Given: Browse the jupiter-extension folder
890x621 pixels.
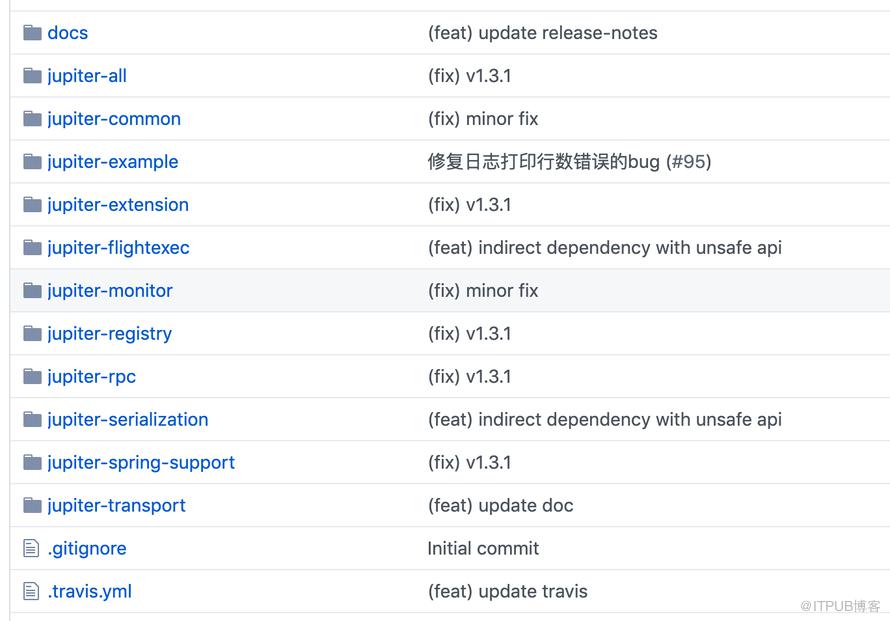Looking at the screenshot, I should [118, 204].
